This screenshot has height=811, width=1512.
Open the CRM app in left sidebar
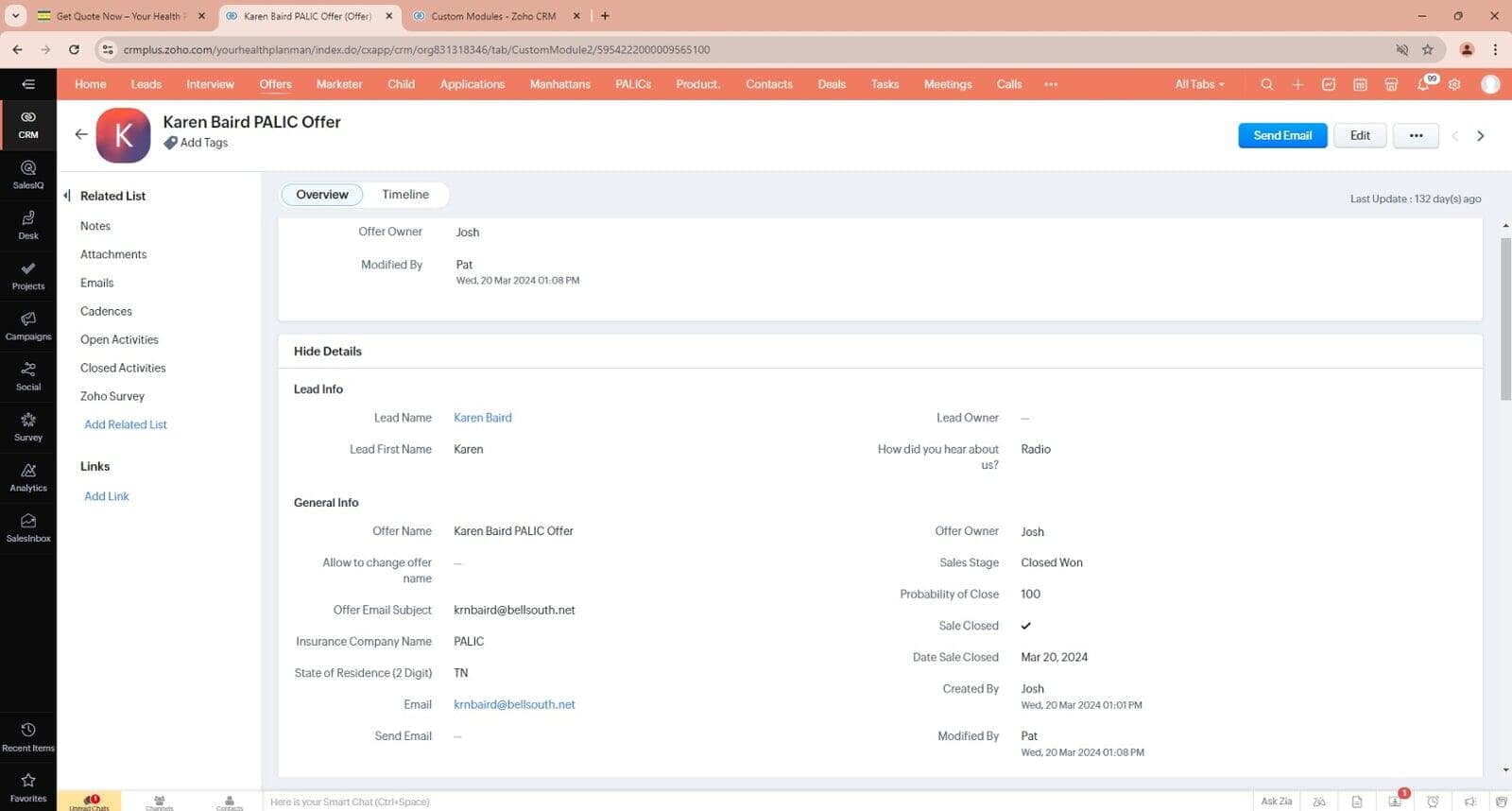[28, 125]
